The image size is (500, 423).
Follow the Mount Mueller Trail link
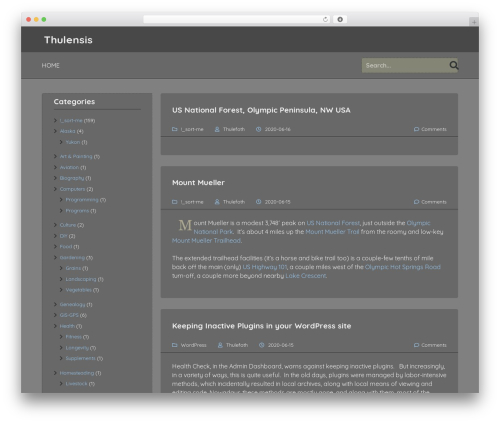pos(332,232)
